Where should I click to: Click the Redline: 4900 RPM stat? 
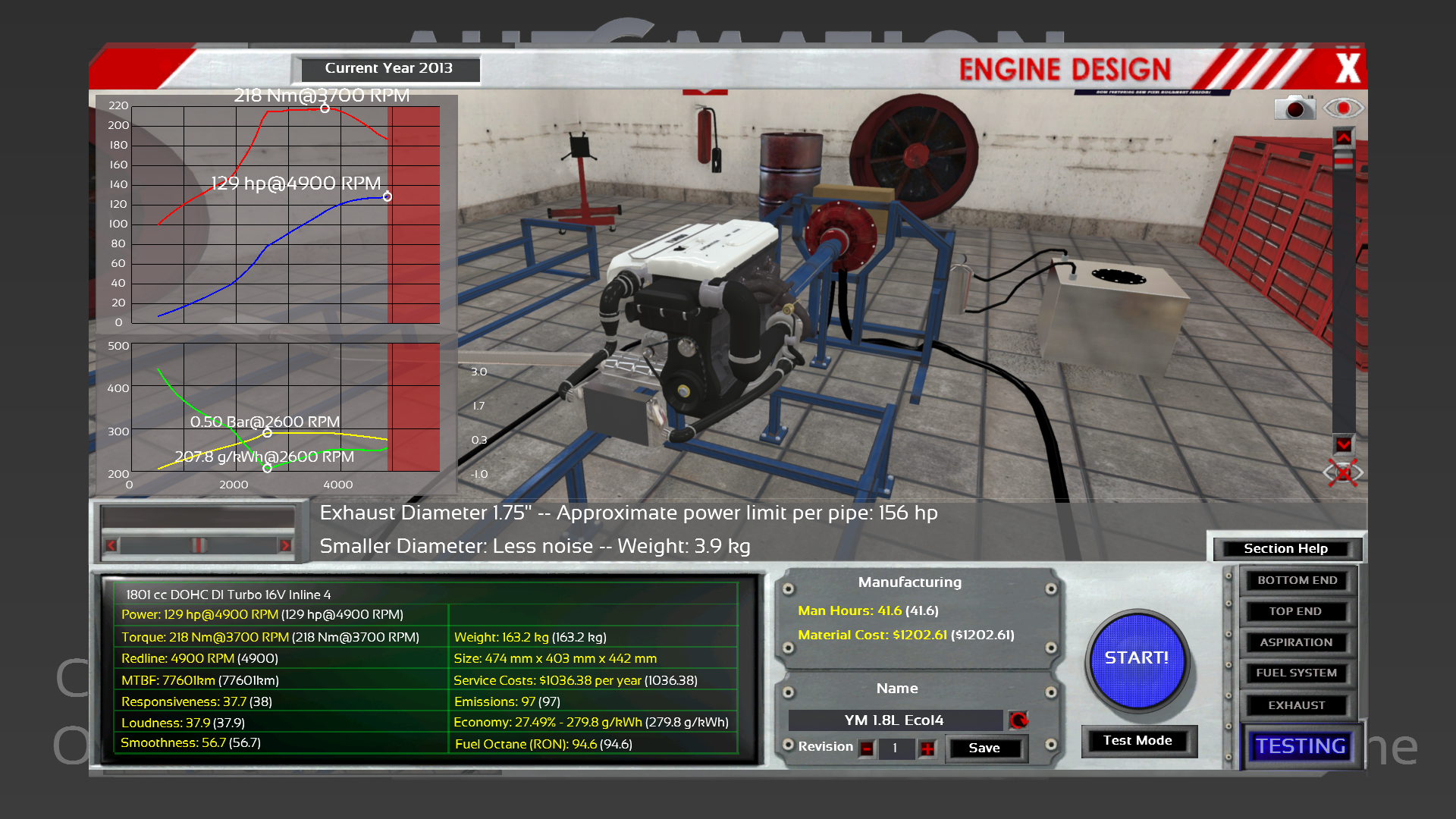click(199, 658)
